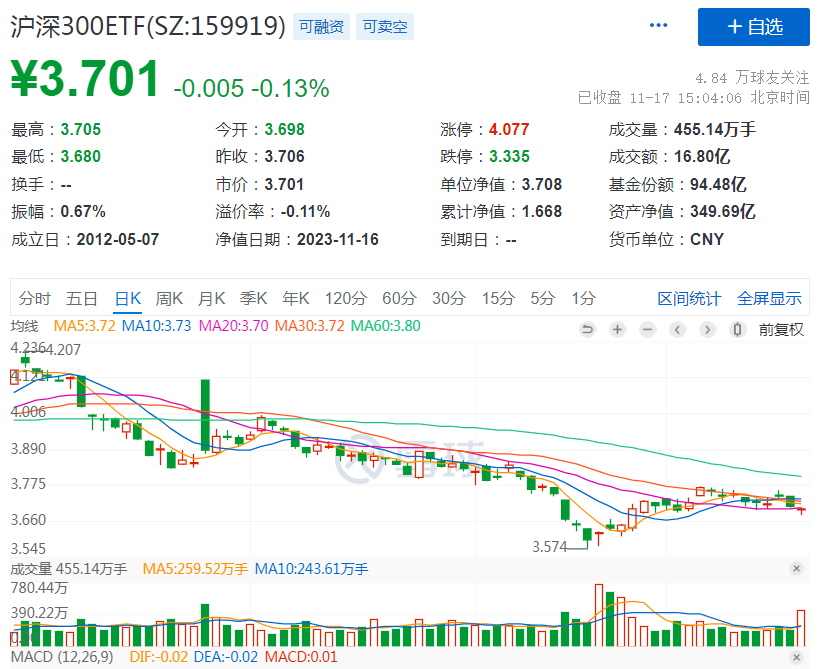Click the 可融资 tag
Image resolution: width=828 pixels, height=669 pixels.
tap(323, 27)
